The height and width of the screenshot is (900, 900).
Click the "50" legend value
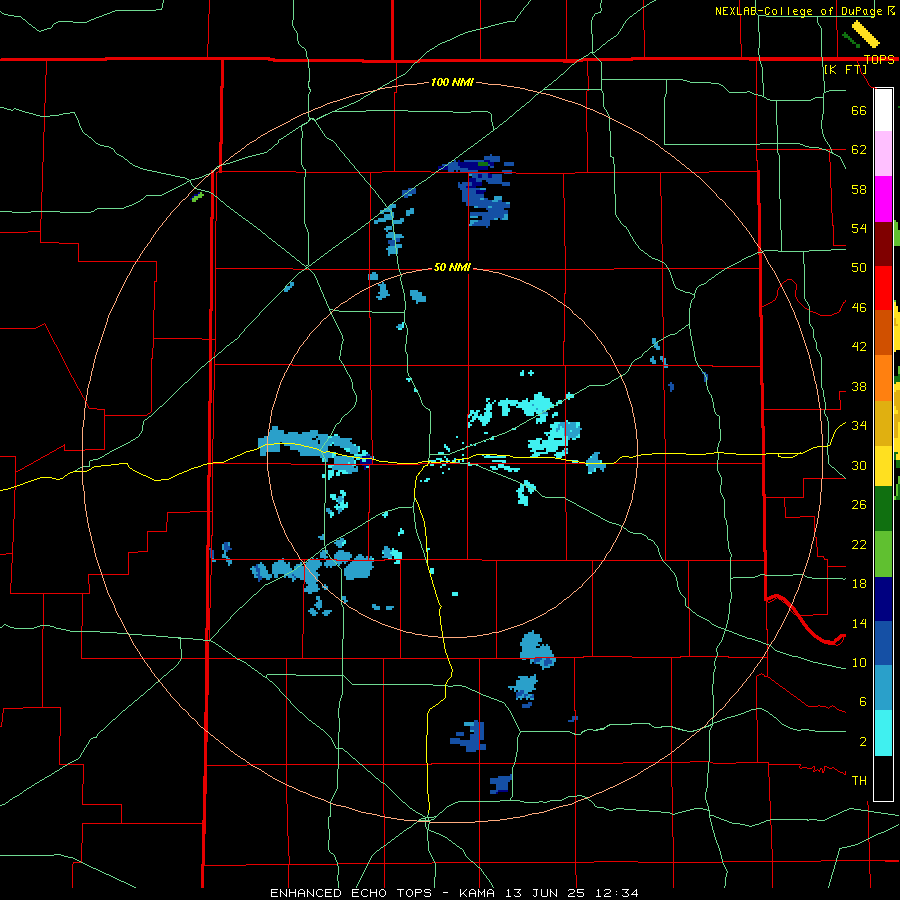pyautogui.click(x=859, y=267)
